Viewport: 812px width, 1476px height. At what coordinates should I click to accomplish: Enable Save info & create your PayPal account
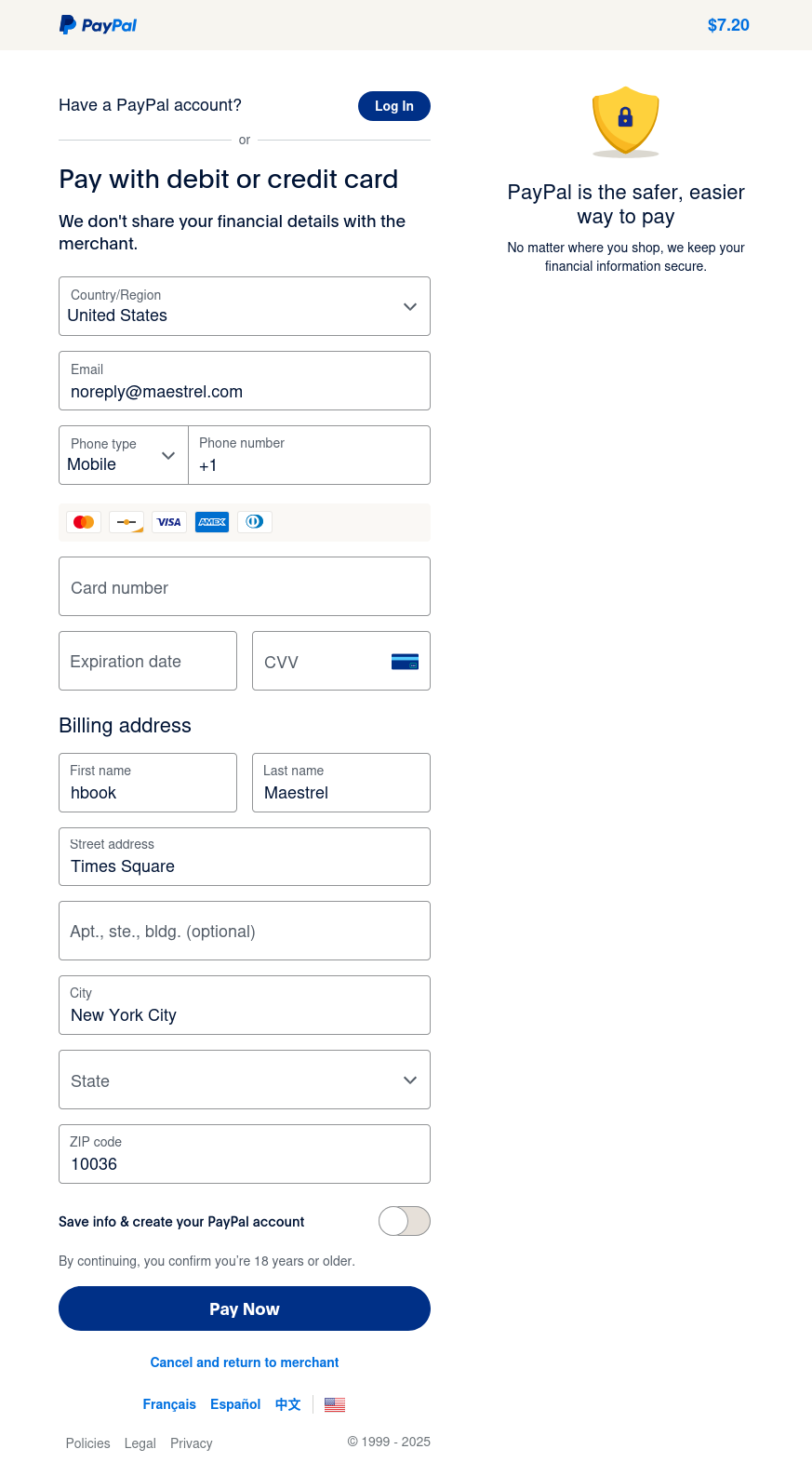[404, 1221]
